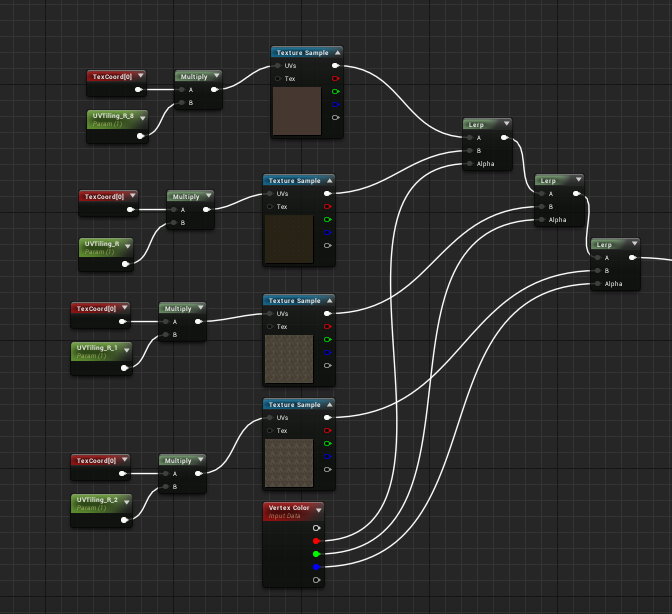The height and width of the screenshot is (614, 672).
Task: Click green channel pin on topmost Texture Sample
Action: [x=336, y=91]
